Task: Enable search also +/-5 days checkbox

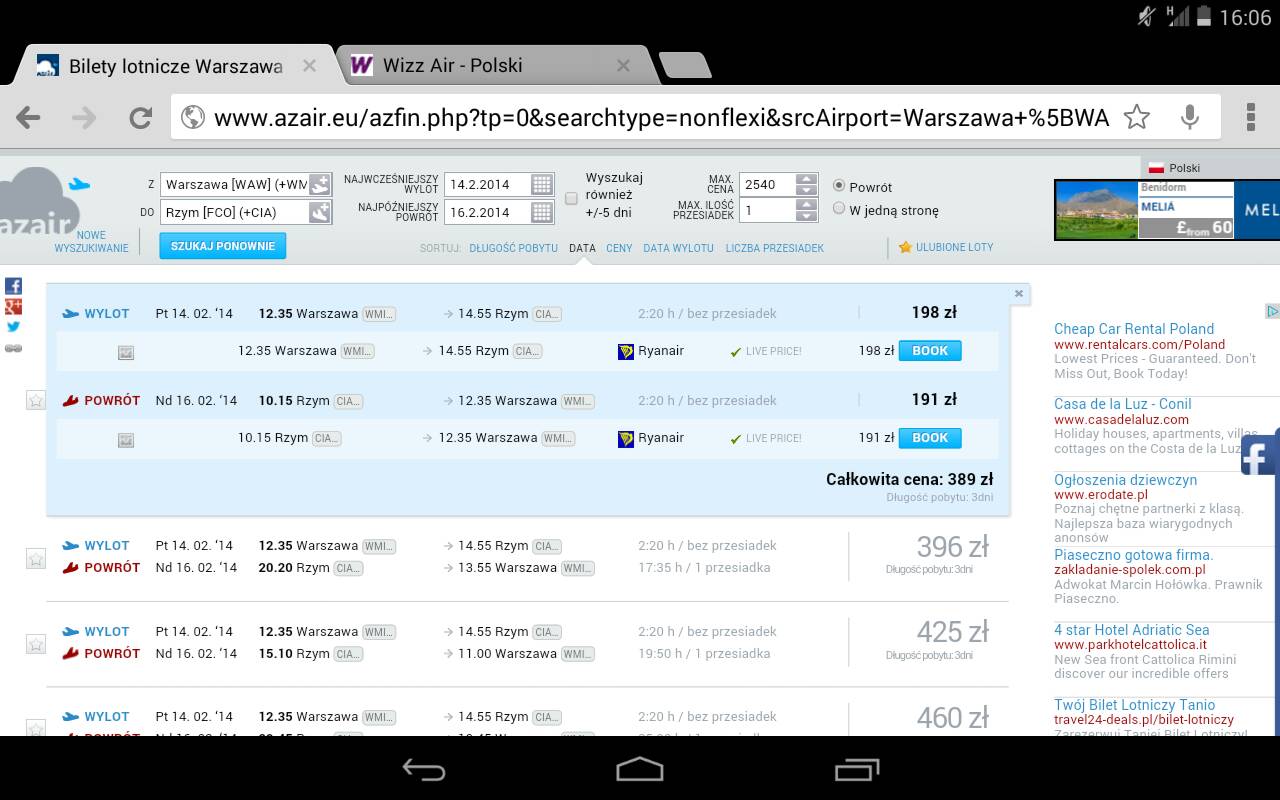Action: [x=571, y=199]
